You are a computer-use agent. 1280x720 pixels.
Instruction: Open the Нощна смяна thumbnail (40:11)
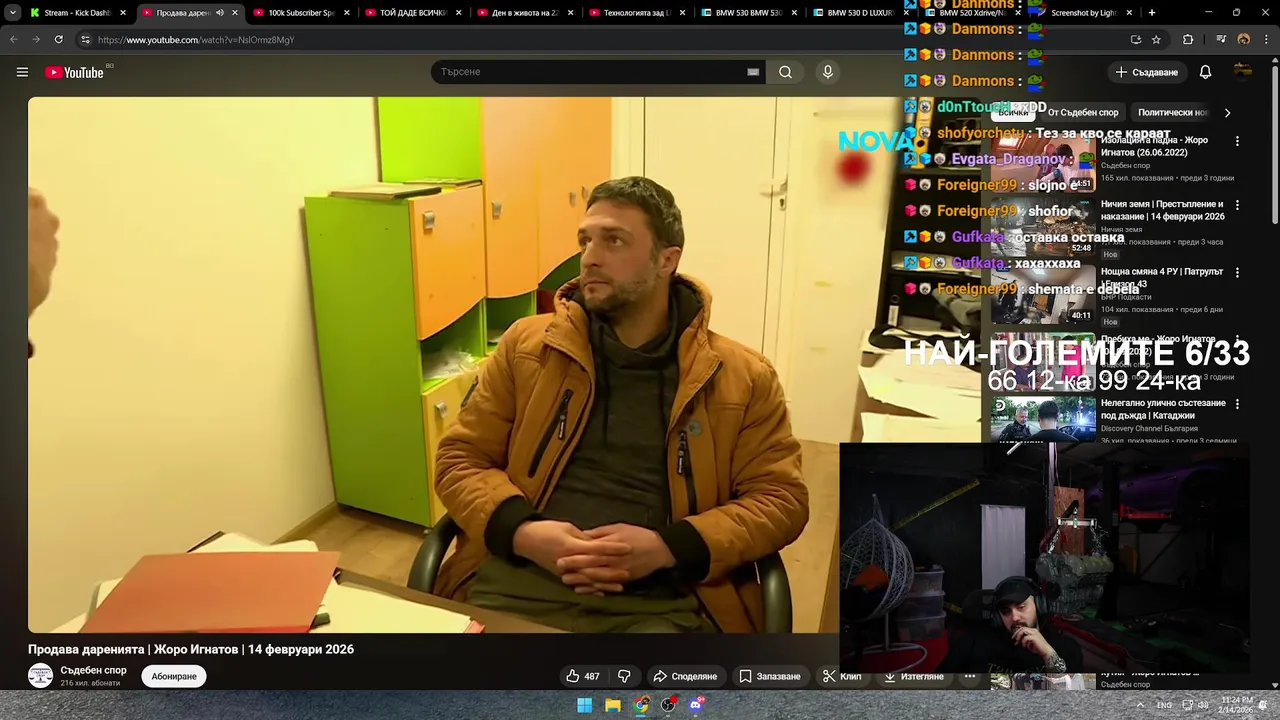[x=1043, y=294]
